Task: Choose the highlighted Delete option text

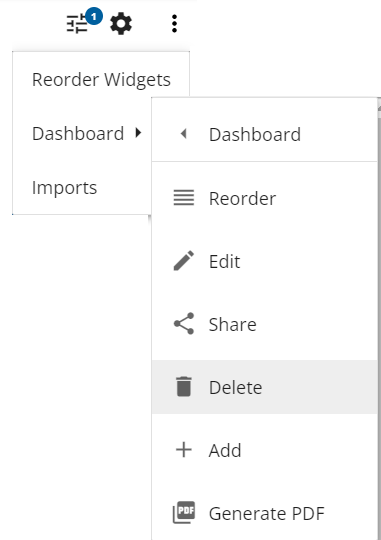Action: (236, 387)
